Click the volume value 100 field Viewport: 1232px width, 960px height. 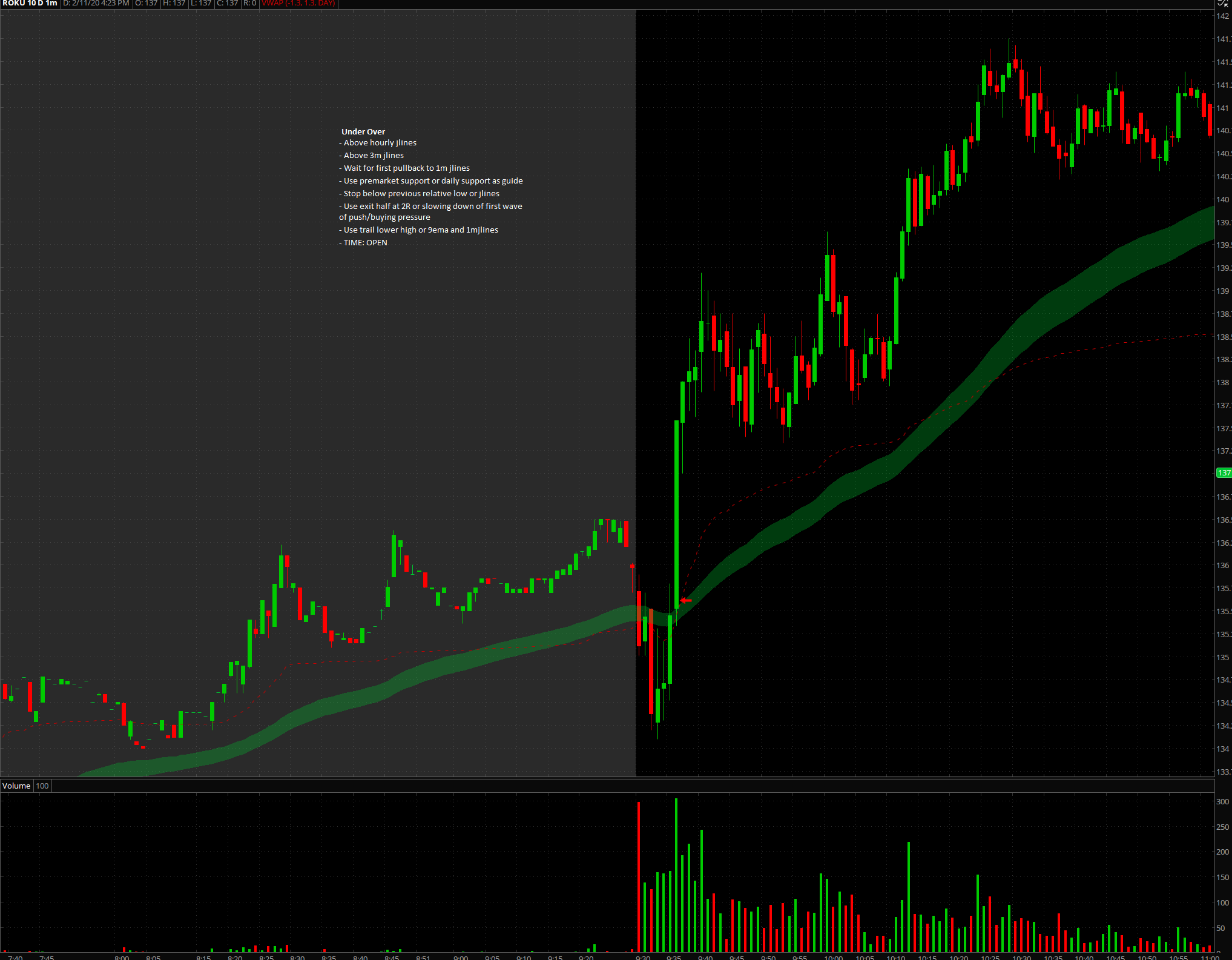coord(42,786)
